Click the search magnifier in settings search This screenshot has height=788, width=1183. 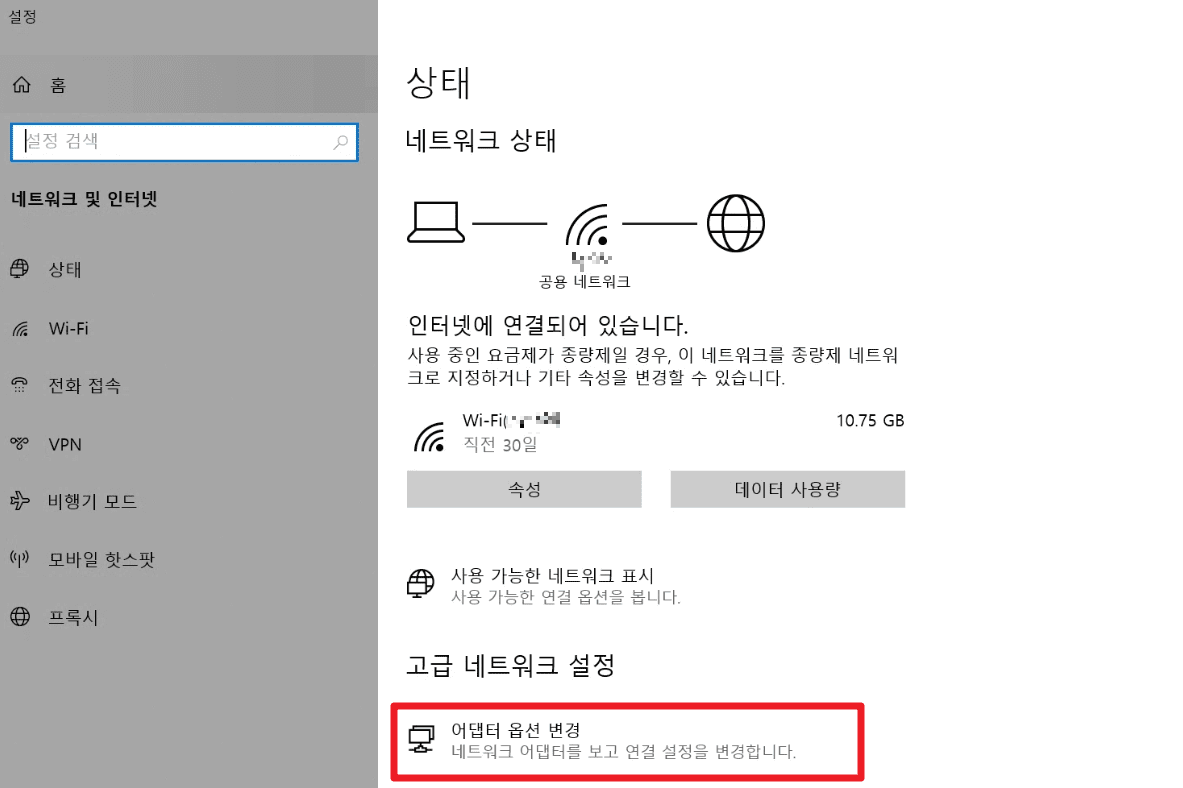point(340,142)
